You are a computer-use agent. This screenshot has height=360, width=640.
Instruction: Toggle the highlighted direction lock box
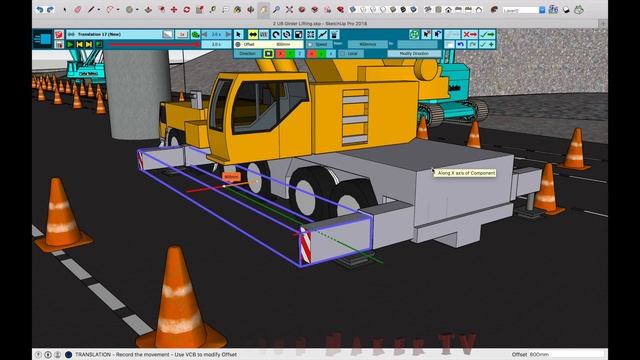(268, 53)
